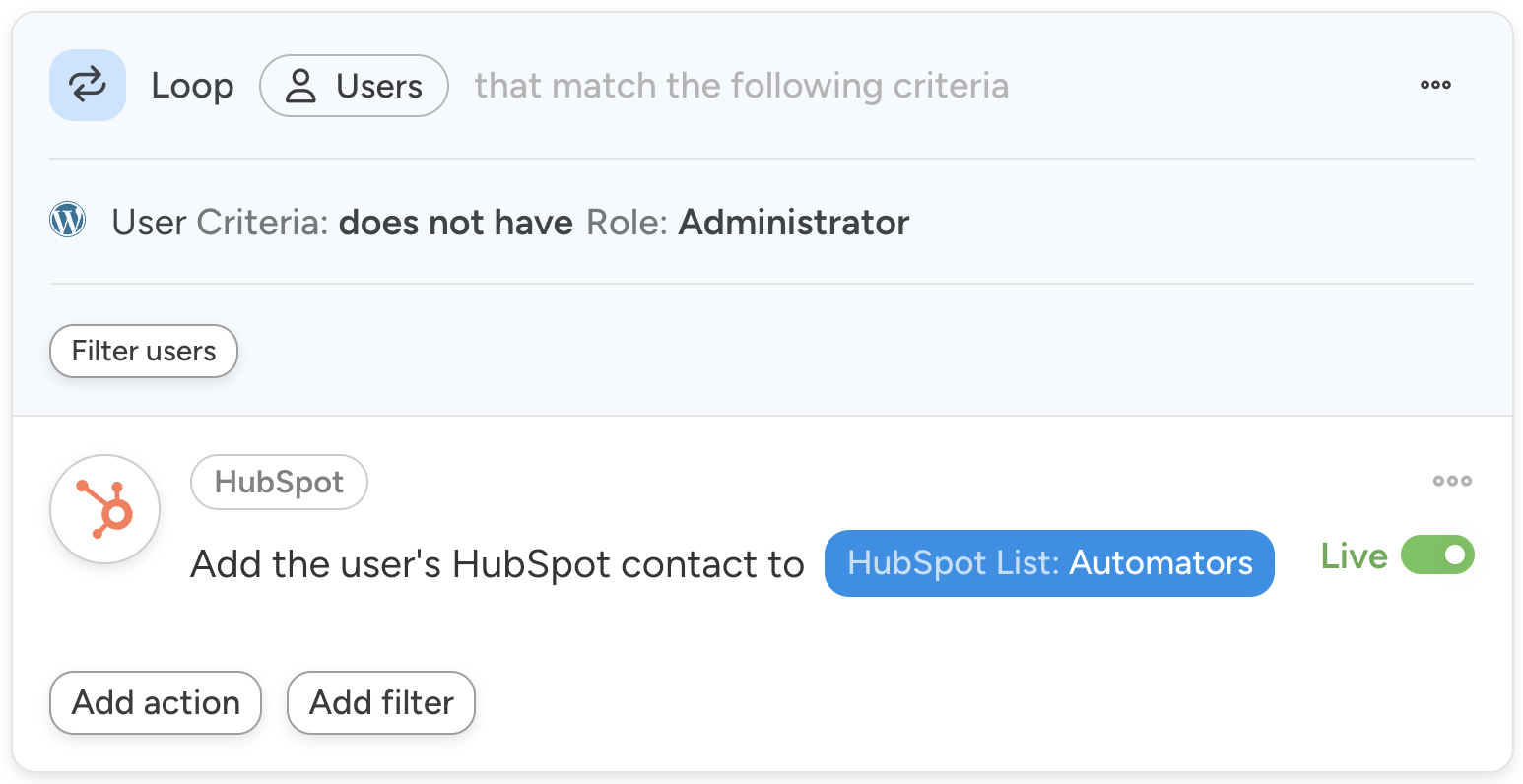Viewport: 1523px width, 784px height.
Task: Click the green Live status label
Action: 1354,556
